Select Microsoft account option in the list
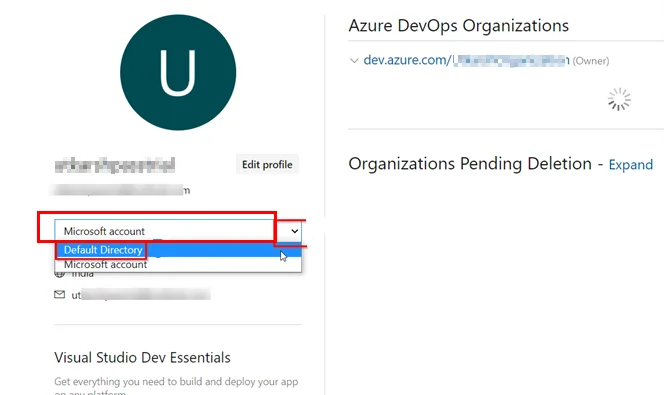The height and width of the screenshot is (395, 664). [x=178, y=264]
